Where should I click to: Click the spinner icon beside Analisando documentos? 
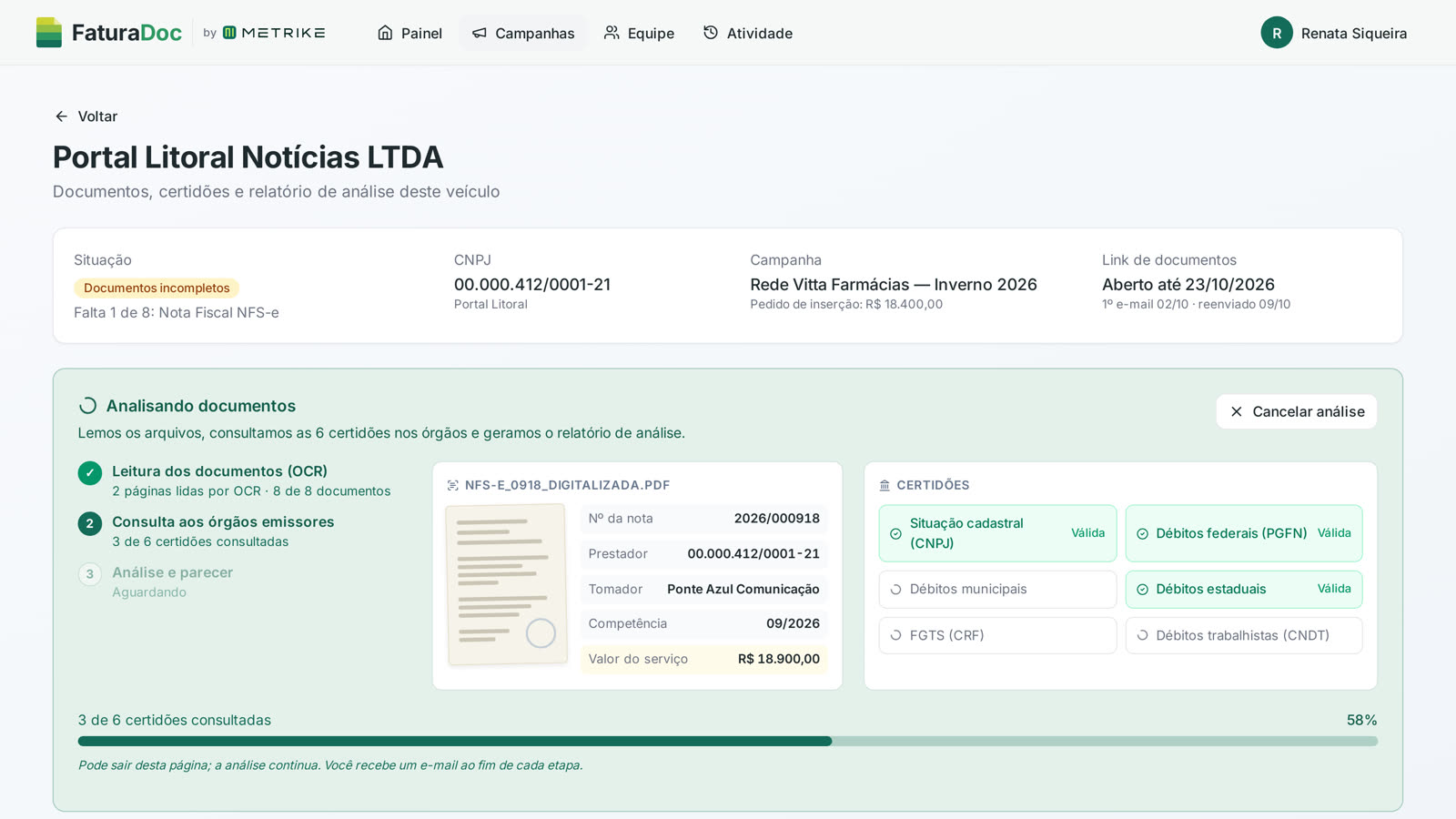coord(88,406)
